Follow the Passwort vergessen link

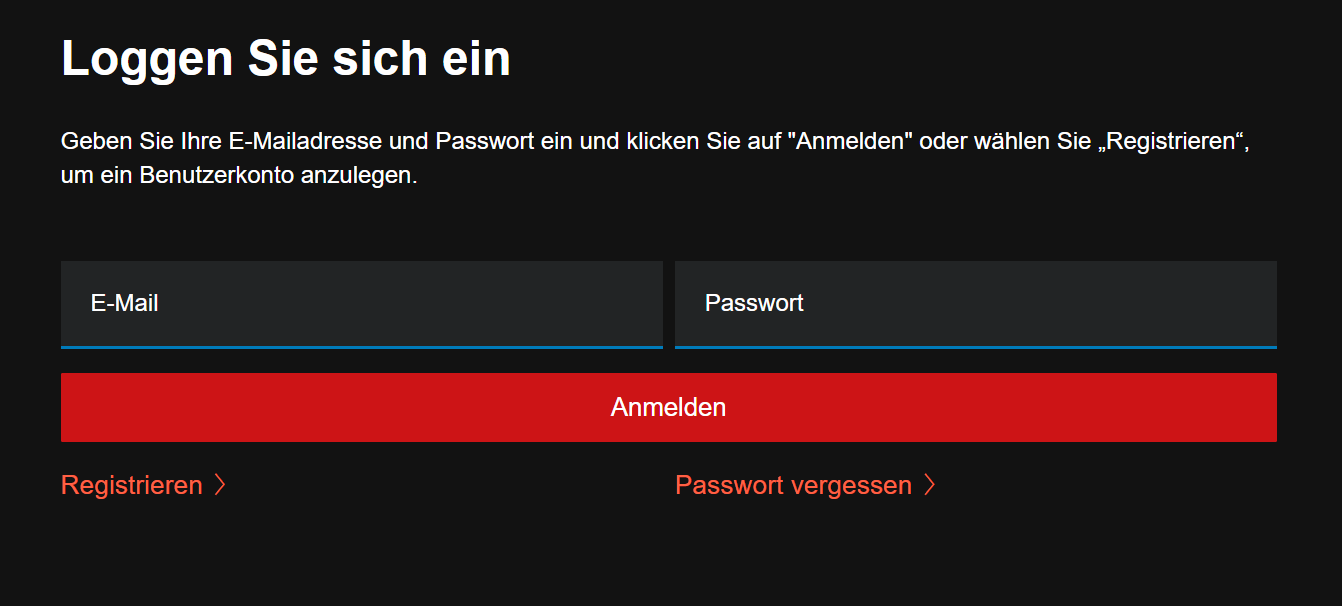click(793, 485)
